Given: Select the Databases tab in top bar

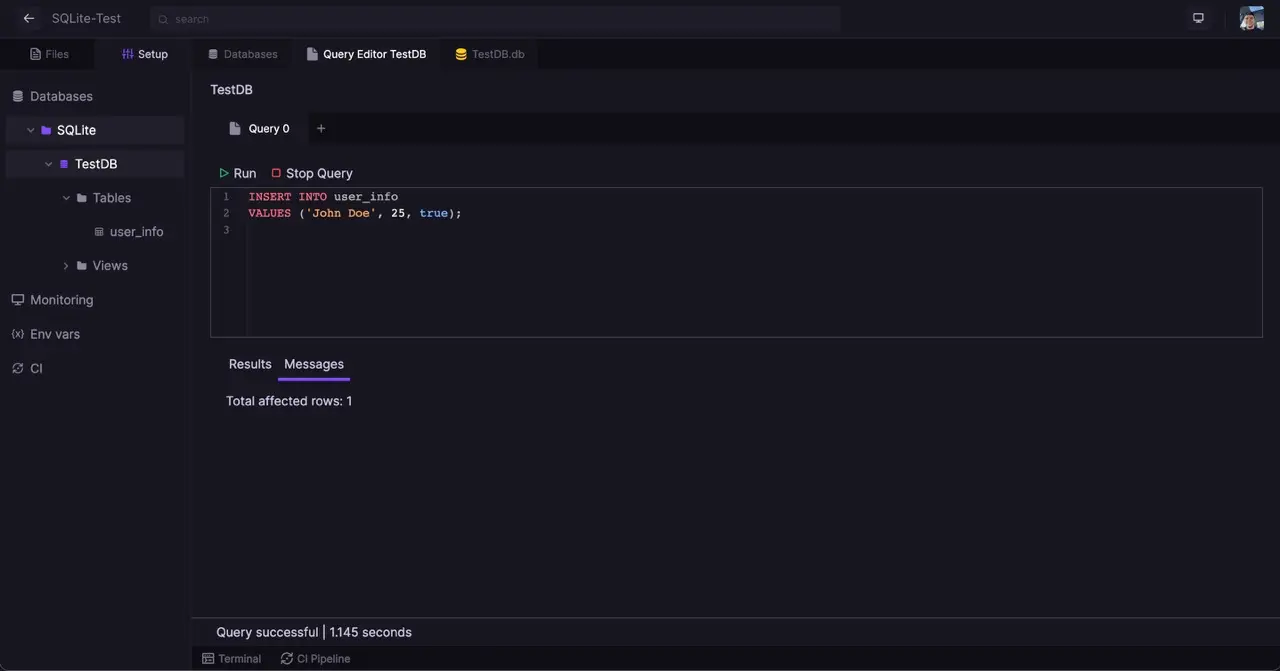Looking at the screenshot, I should click(242, 54).
